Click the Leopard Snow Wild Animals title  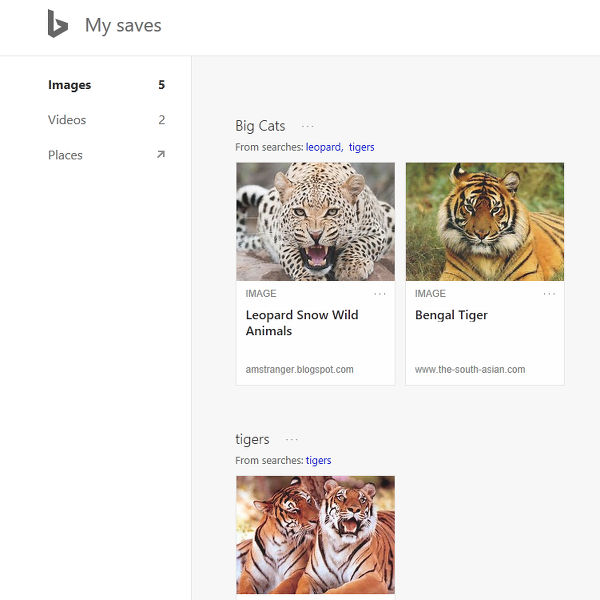(x=302, y=323)
